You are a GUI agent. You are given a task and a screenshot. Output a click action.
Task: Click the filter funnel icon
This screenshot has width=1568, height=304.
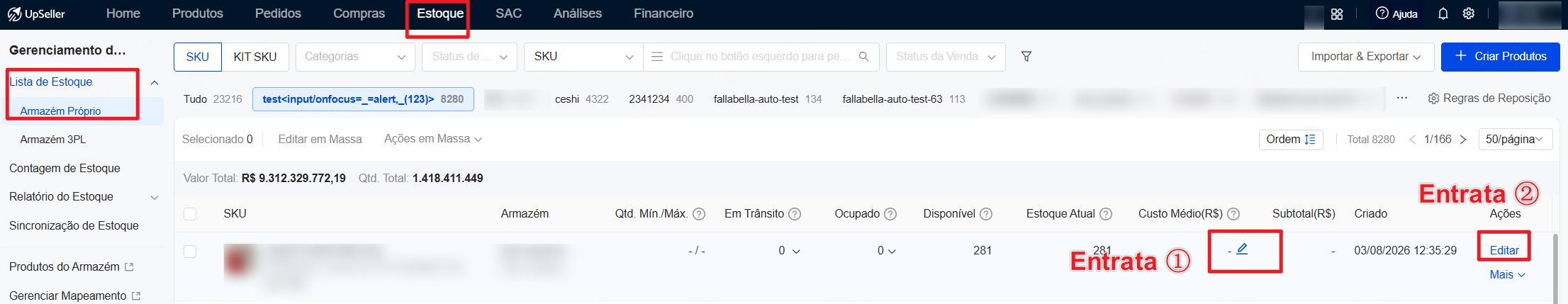click(x=1026, y=57)
